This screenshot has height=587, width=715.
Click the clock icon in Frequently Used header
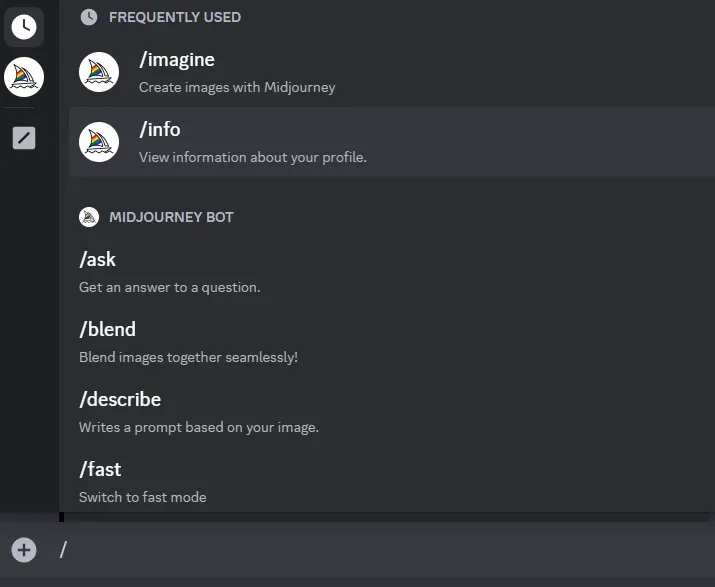click(x=89, y=17)
